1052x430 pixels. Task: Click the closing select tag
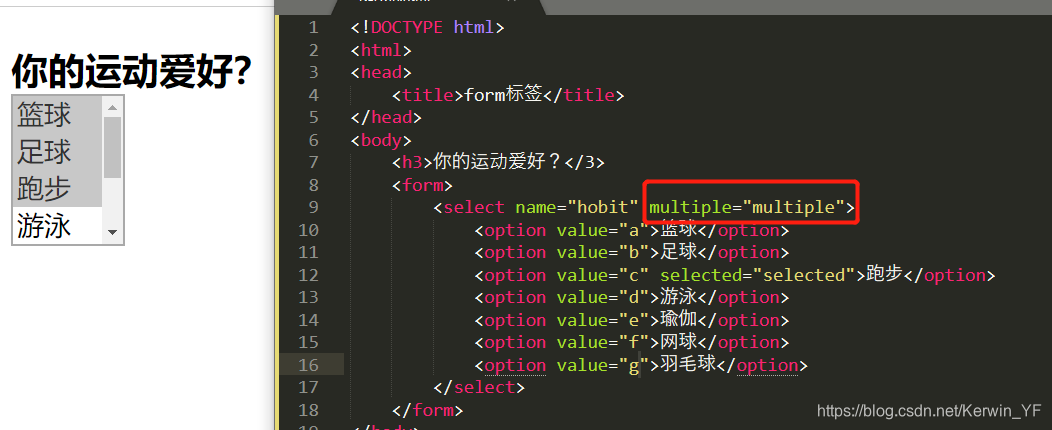click(479, 387)
